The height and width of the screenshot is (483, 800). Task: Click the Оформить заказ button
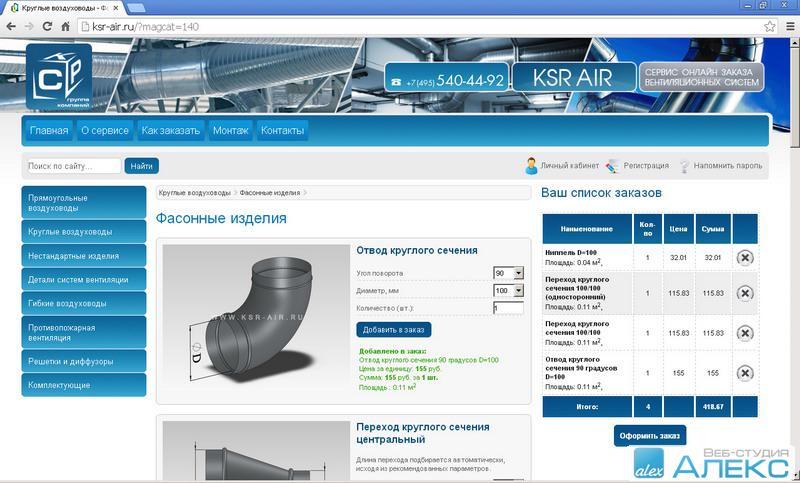649,436
